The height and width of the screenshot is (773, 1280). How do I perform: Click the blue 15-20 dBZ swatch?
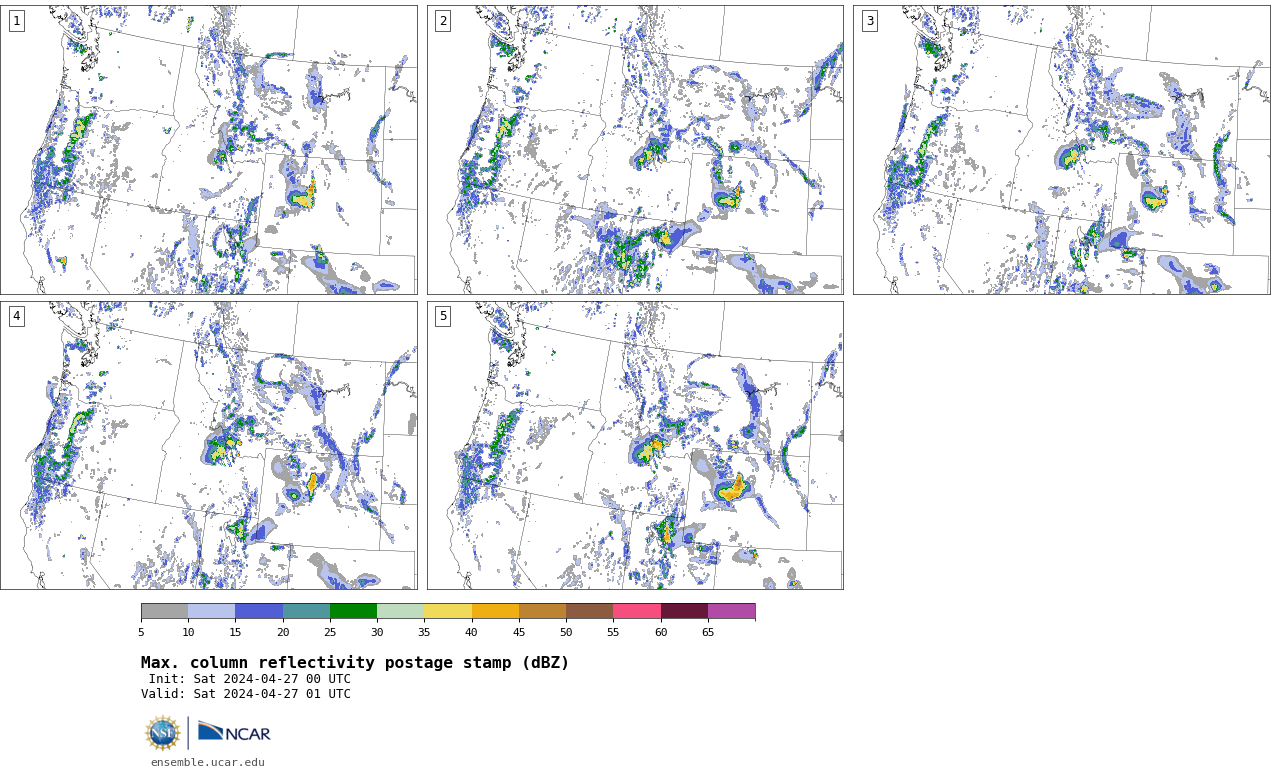(259, 611)
